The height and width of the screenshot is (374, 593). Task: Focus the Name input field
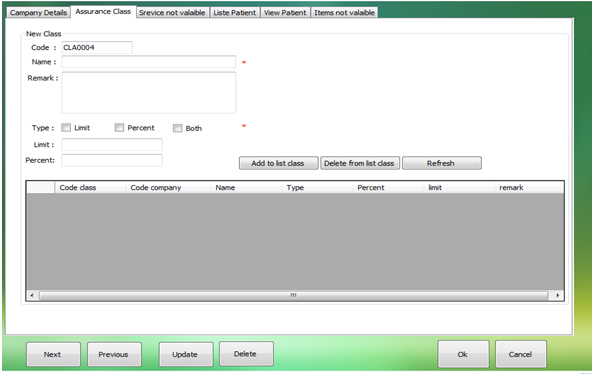pos(149,62)
